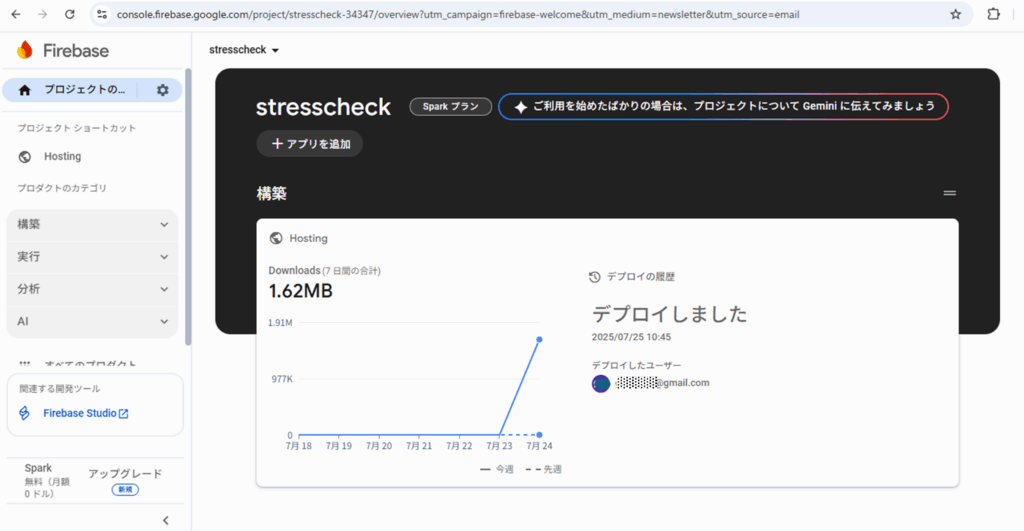The width and height of the screenshot is (1024, 531).
Task: Click the deploy history clock icon
Action: point(594,277)
